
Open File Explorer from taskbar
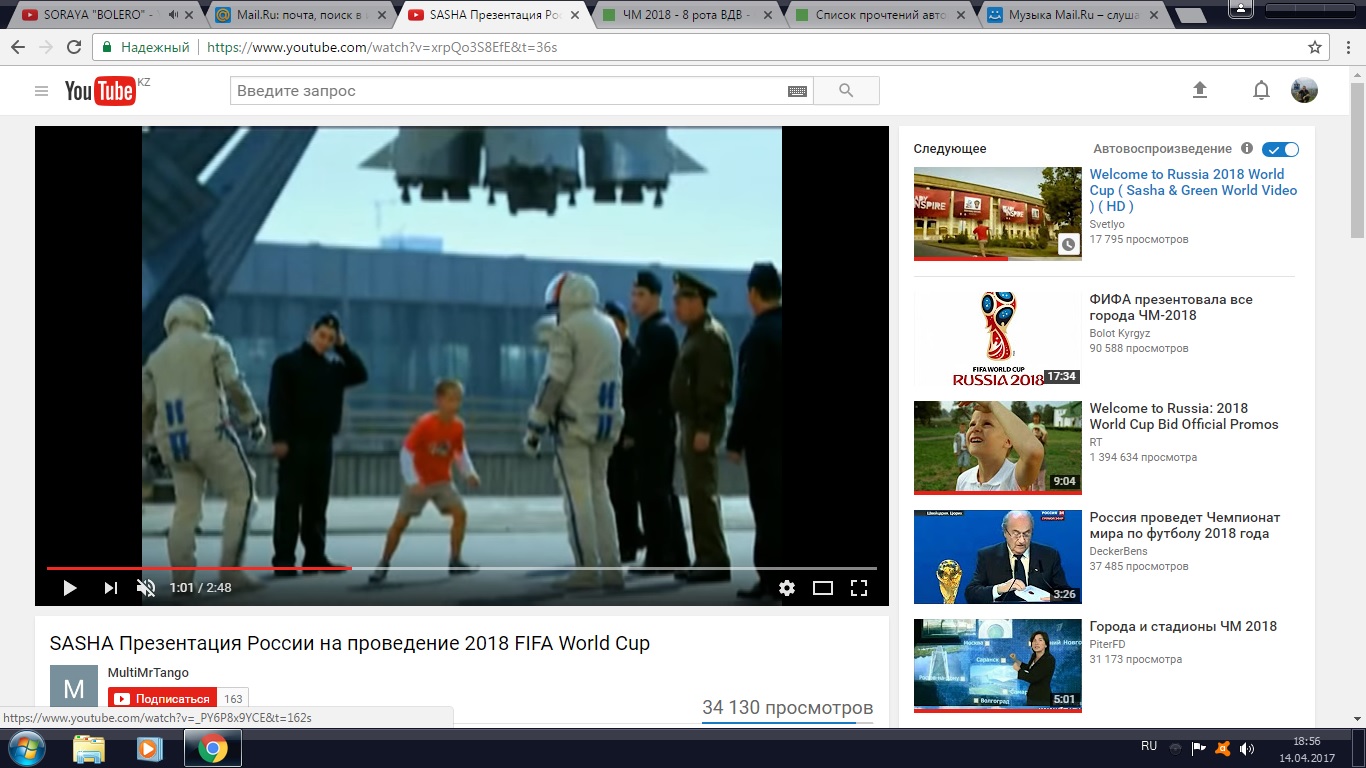pos(89,748)
